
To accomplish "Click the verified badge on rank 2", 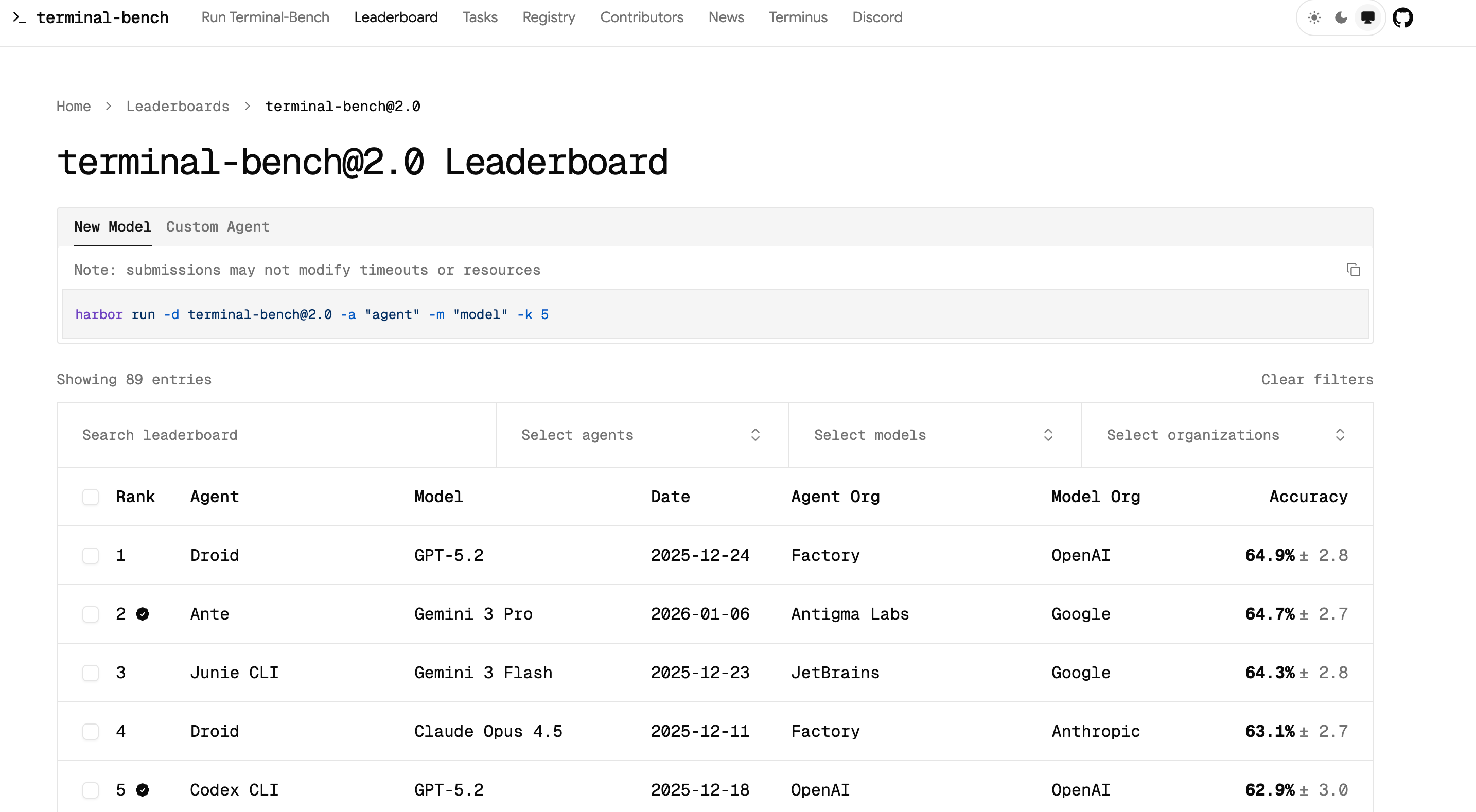I will (x=143, y=614).
